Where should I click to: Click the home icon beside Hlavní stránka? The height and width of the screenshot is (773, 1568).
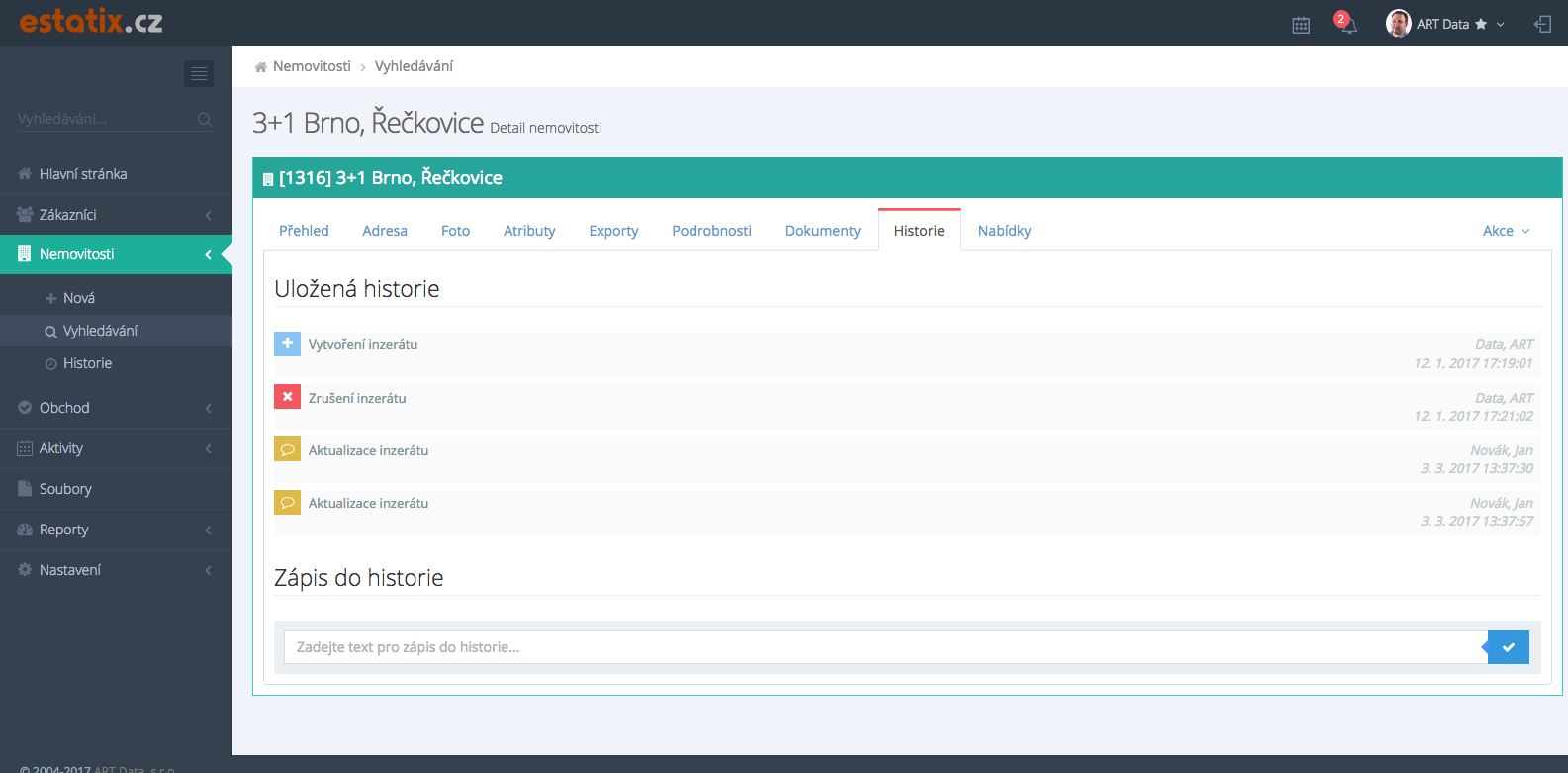pos(25,174)
